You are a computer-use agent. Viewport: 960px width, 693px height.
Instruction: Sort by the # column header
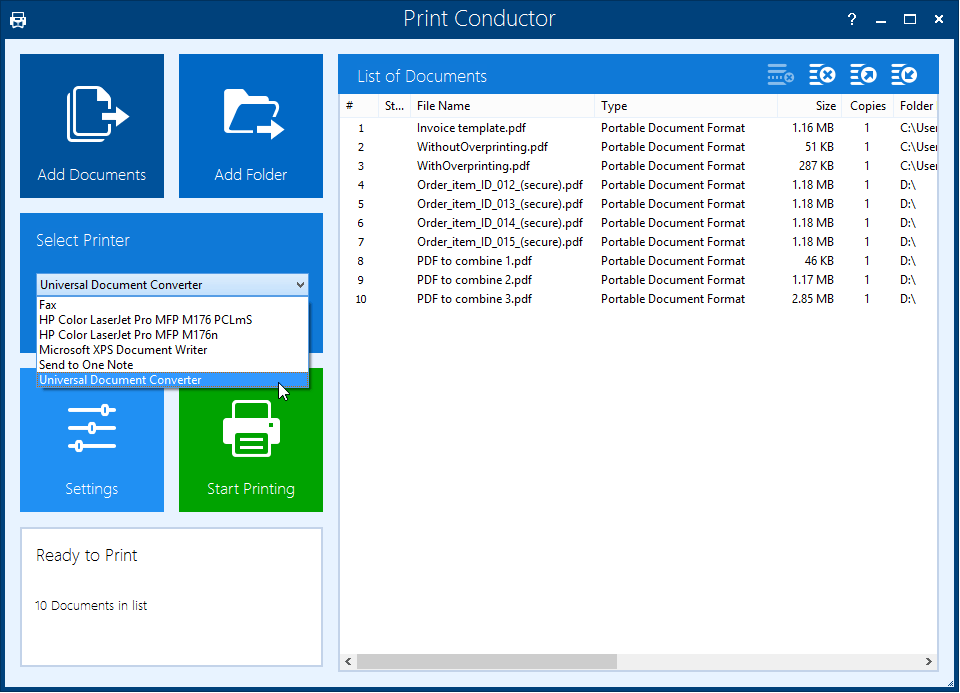[x=359, y=106]
